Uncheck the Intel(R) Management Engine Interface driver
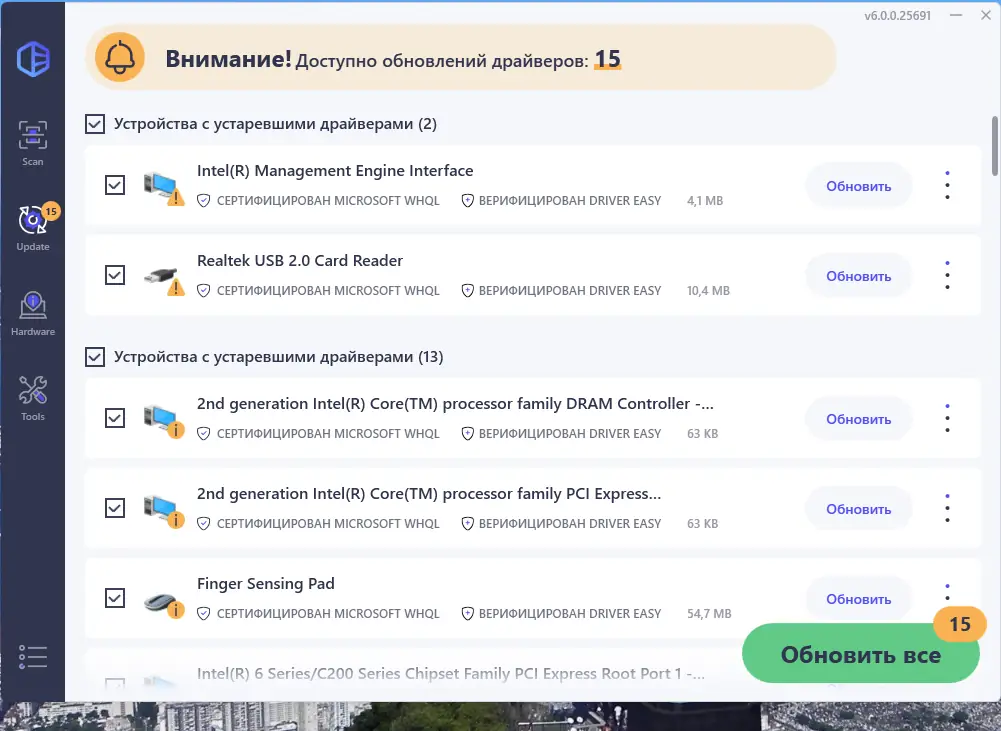This screenshot has height=731, width=1001. coord(114,185)
